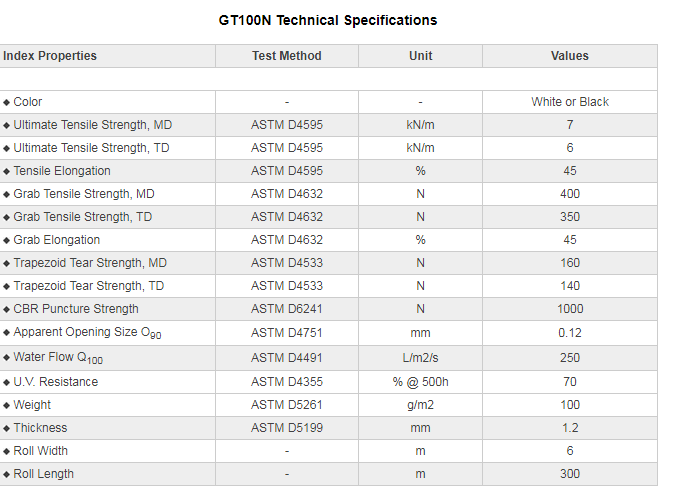Select the White or Black value cell
The height and width of the screenshot is (491, 686).
[x=570, y=102]
